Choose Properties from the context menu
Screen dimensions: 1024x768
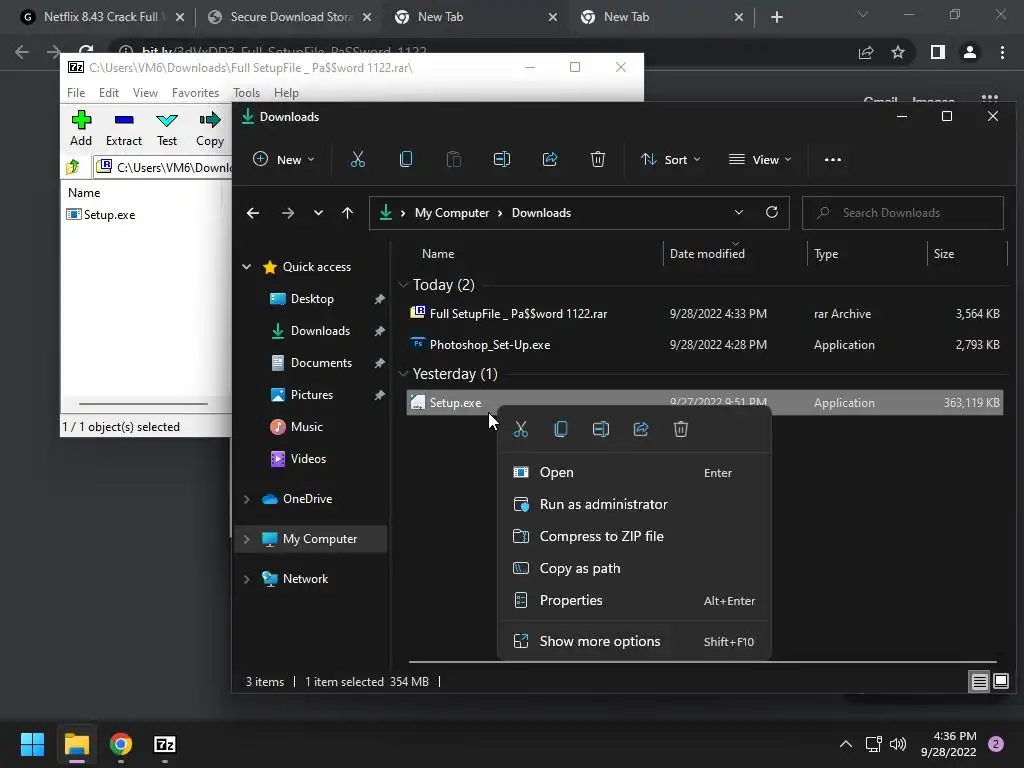point(634,600)
